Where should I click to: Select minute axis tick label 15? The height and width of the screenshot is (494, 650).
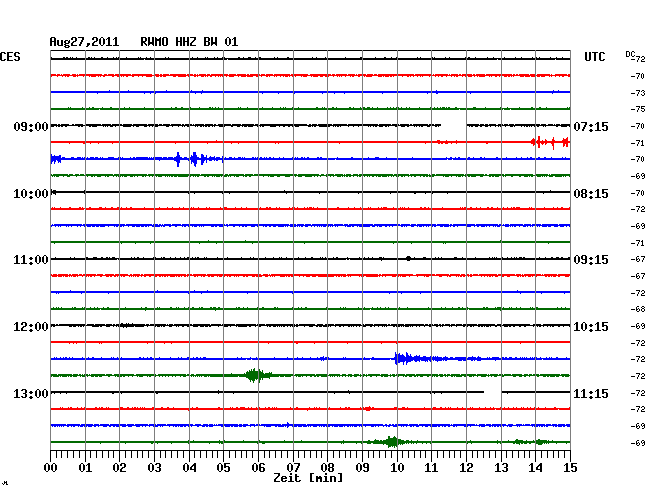[570, 467]
